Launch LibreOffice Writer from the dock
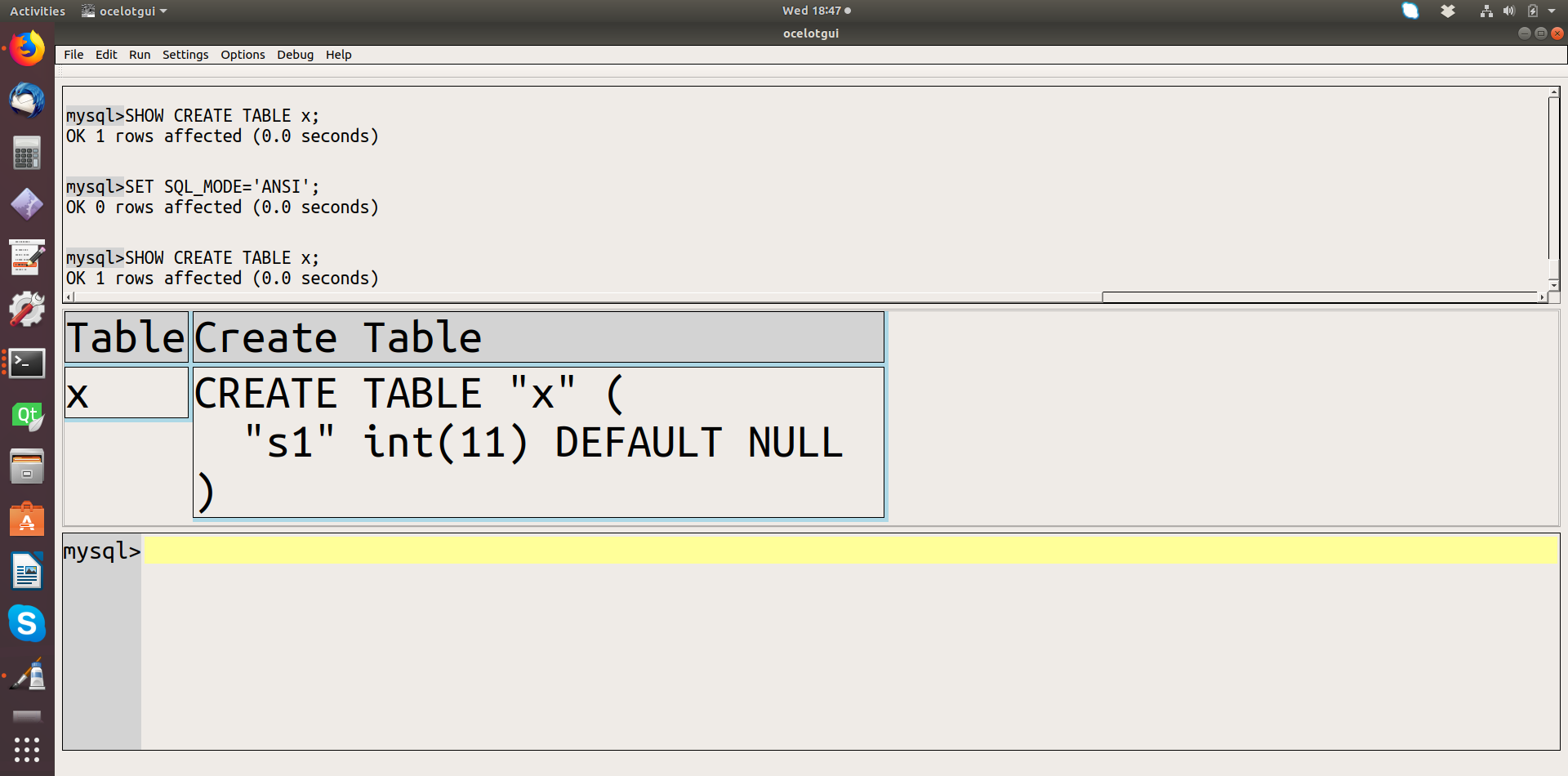The height and width of the screenshot is (776, 1568). click(27, 572)
